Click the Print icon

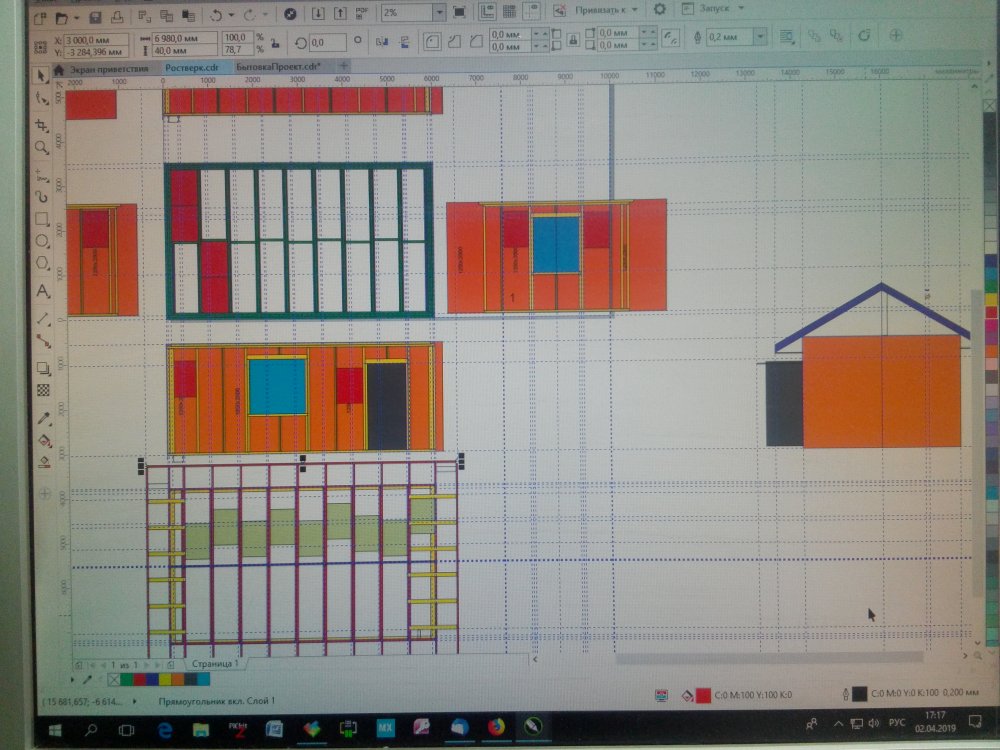pyautogui.click(x=117, y=17)
